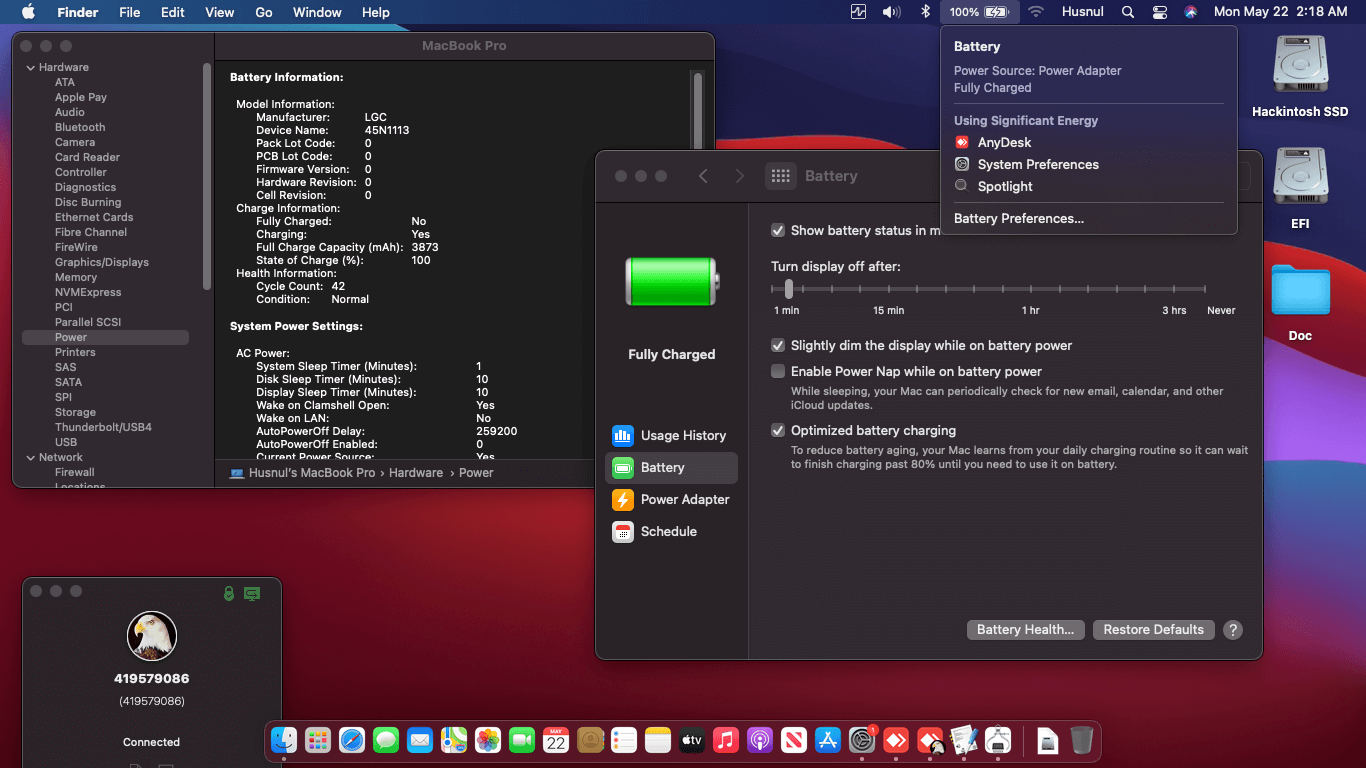1366x768 pixels.
Task: Open the Window menu
Action: click(x=317, y=12)
